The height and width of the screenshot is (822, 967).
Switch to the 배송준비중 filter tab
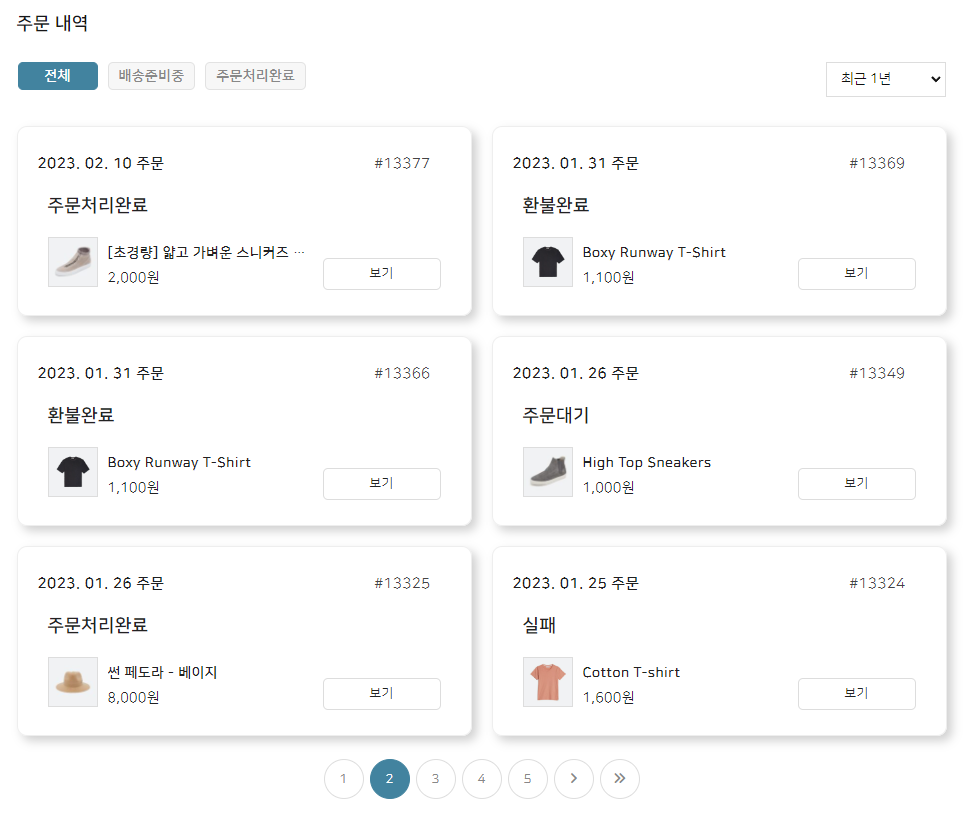pos(151,76)
